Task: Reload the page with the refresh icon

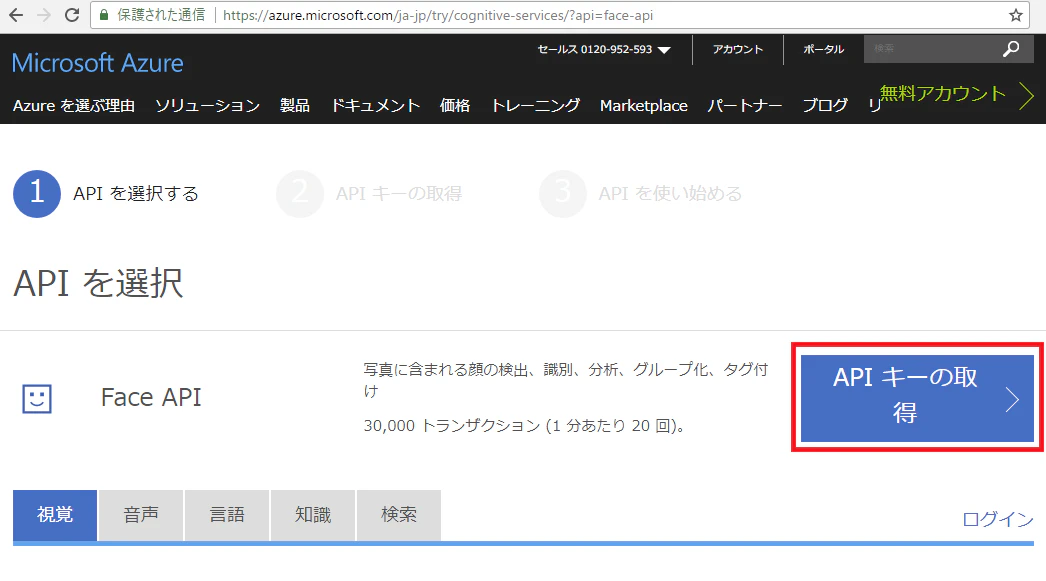Action: pos(72,15)
